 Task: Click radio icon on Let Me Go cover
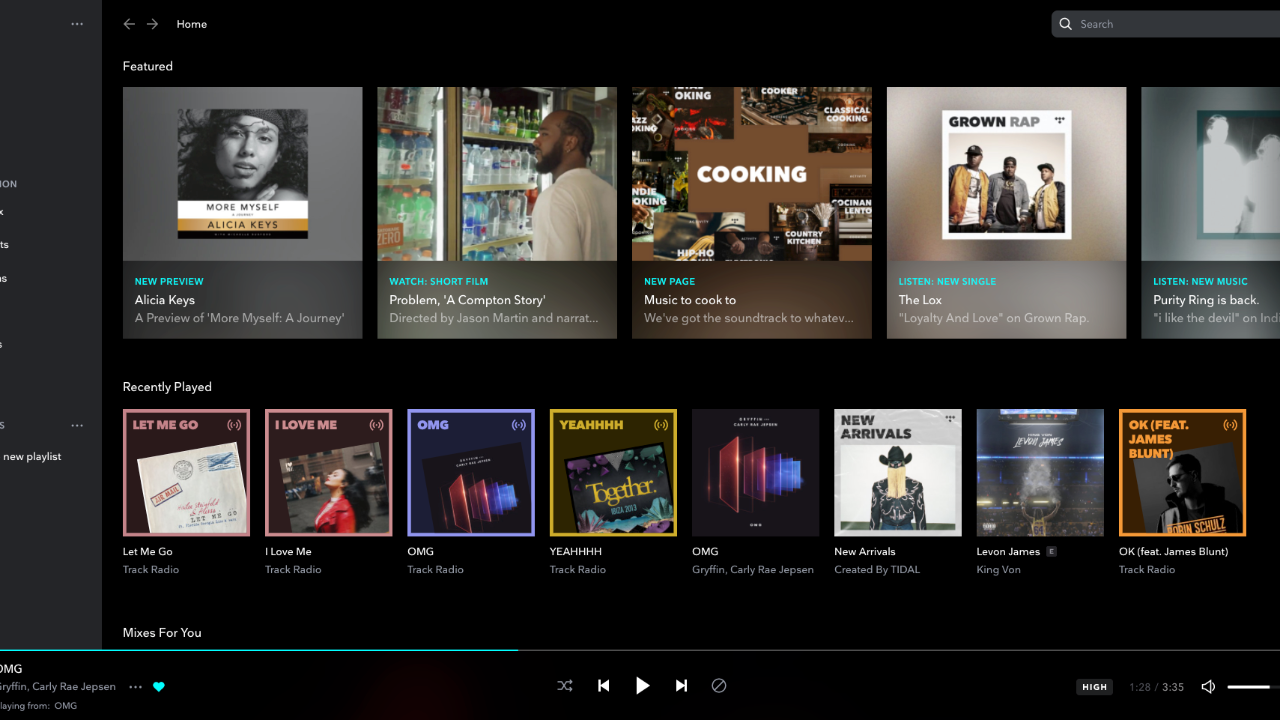pyautogui.click(x=234, y=425)
